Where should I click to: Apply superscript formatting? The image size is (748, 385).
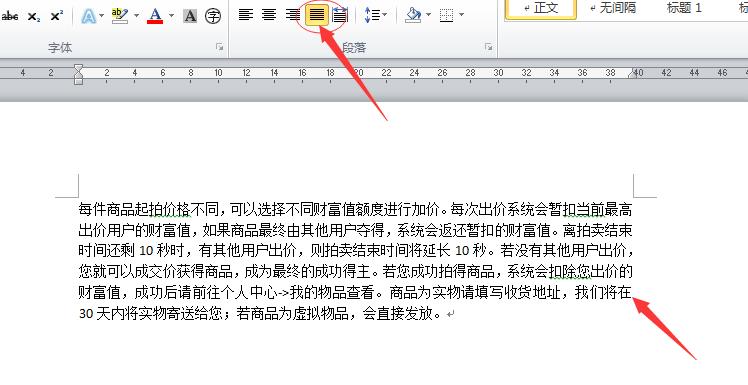click(x=57, y=16)
